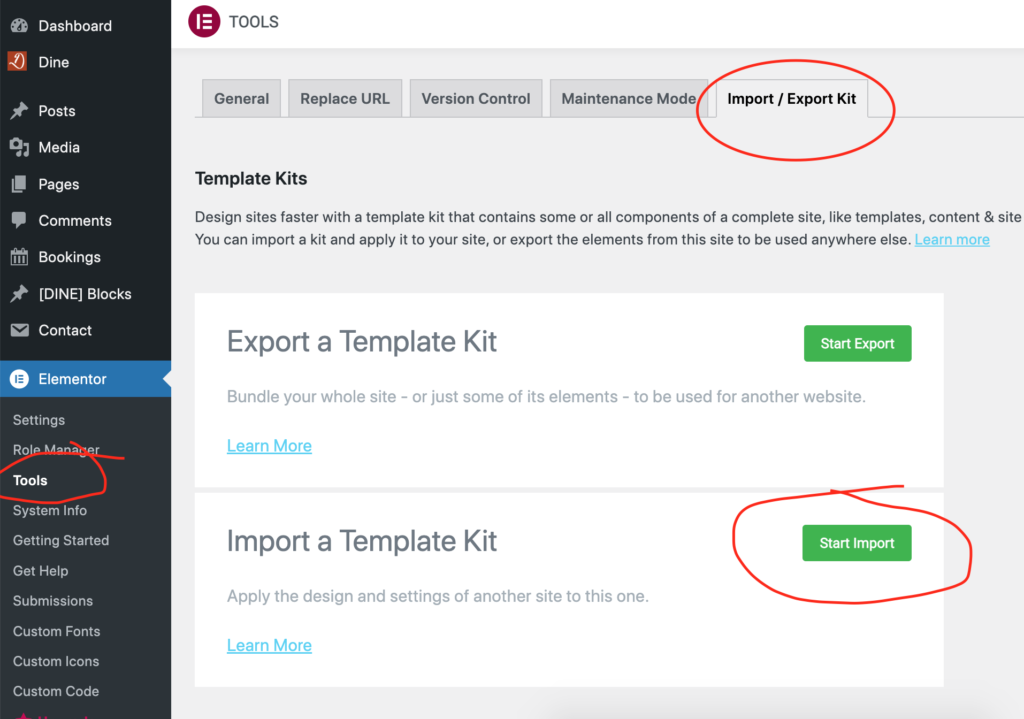Screen dimensions: 1024x719
Task: Click the Elementor logo in header
Action: [204, 22]
